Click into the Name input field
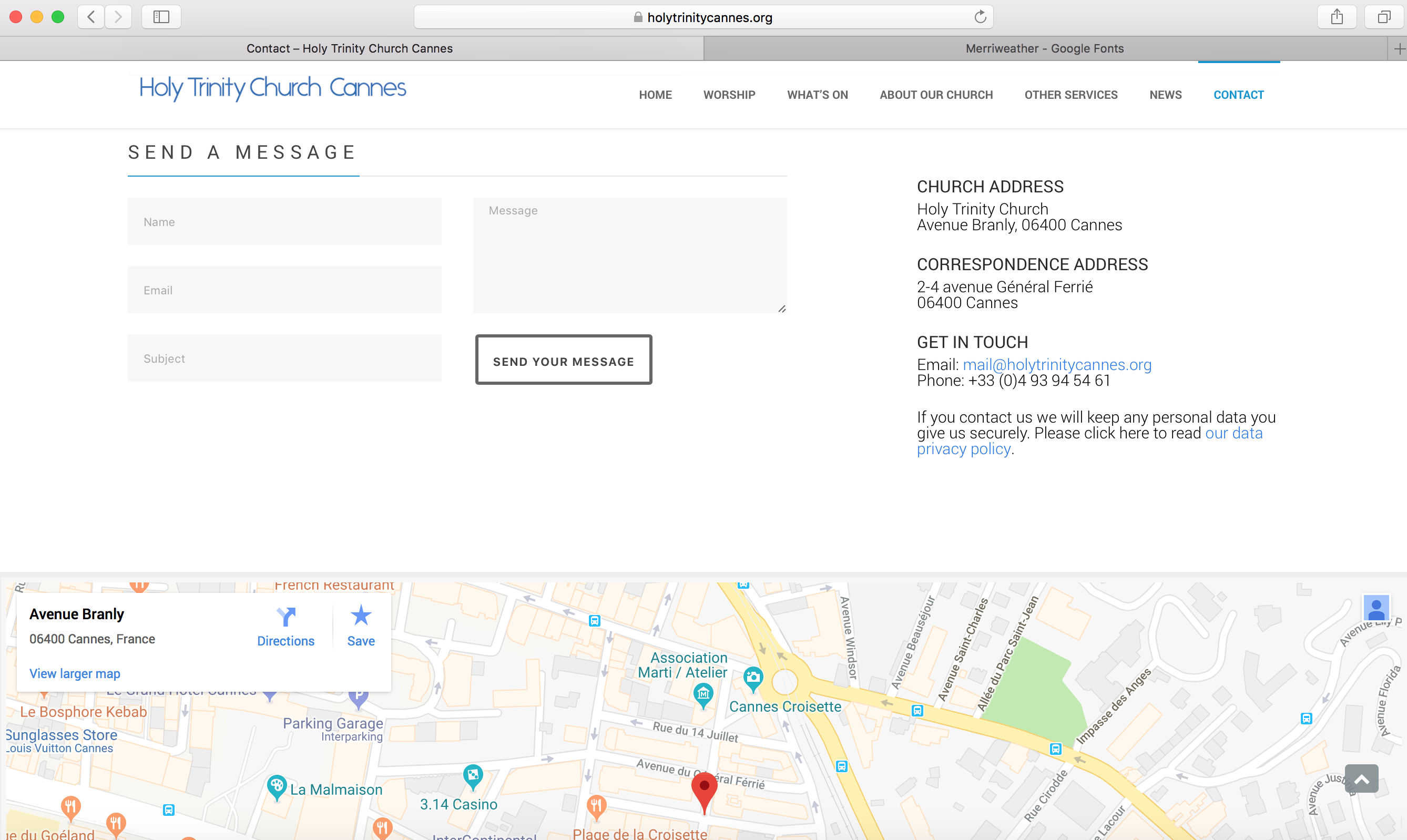Screen dimensions: 1407x840 284,222
